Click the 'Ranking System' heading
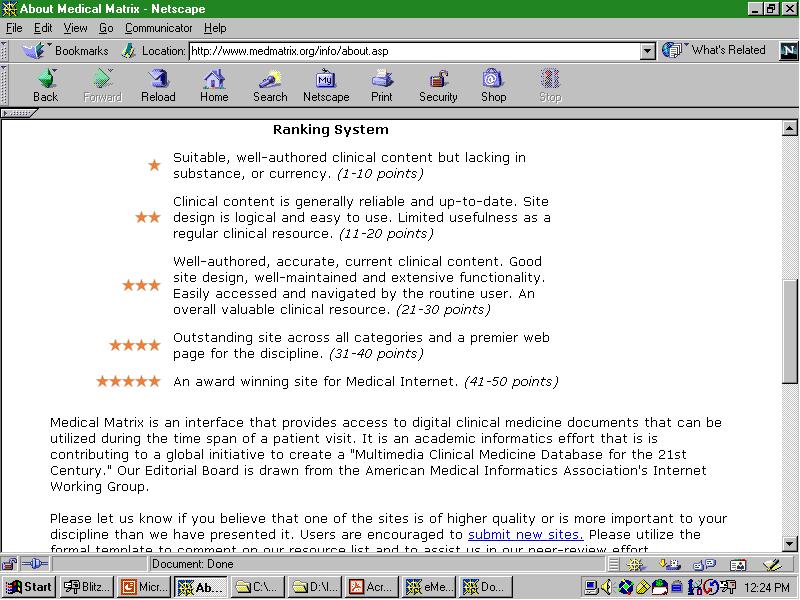Screen dimensions: 800x600 [x=331, y=130]
